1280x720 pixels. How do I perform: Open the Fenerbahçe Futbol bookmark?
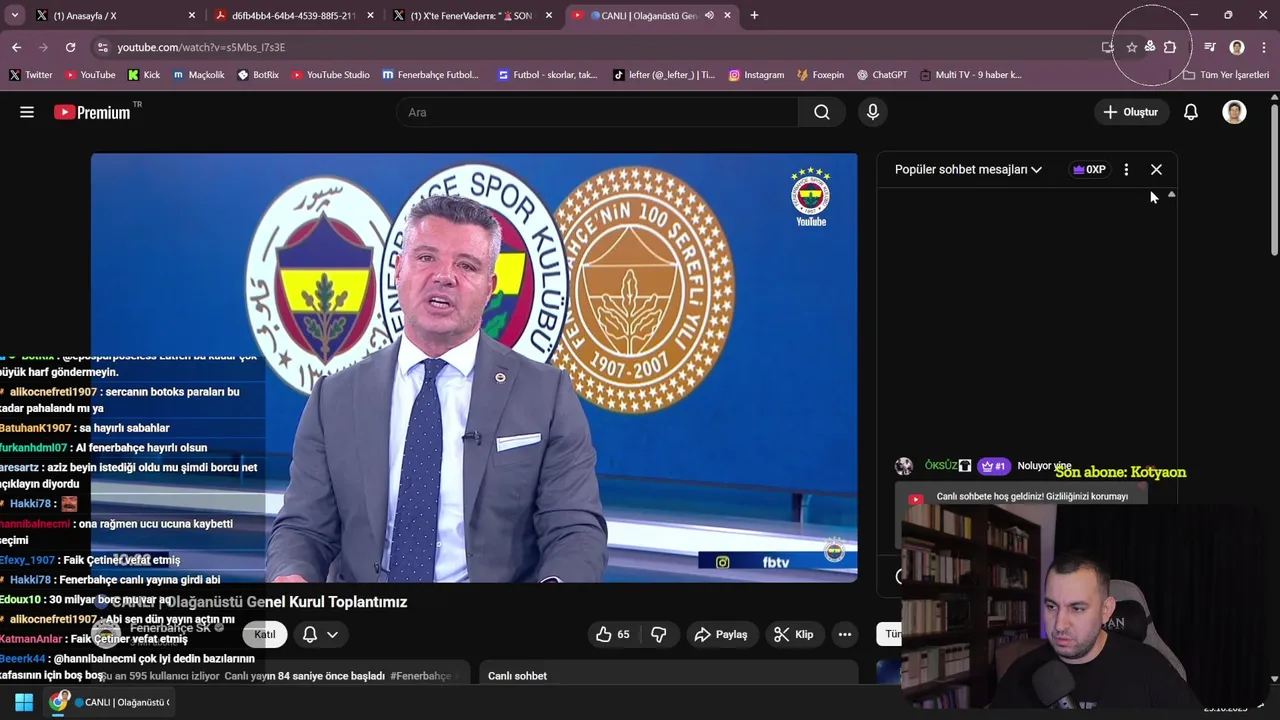coord(431,75)
